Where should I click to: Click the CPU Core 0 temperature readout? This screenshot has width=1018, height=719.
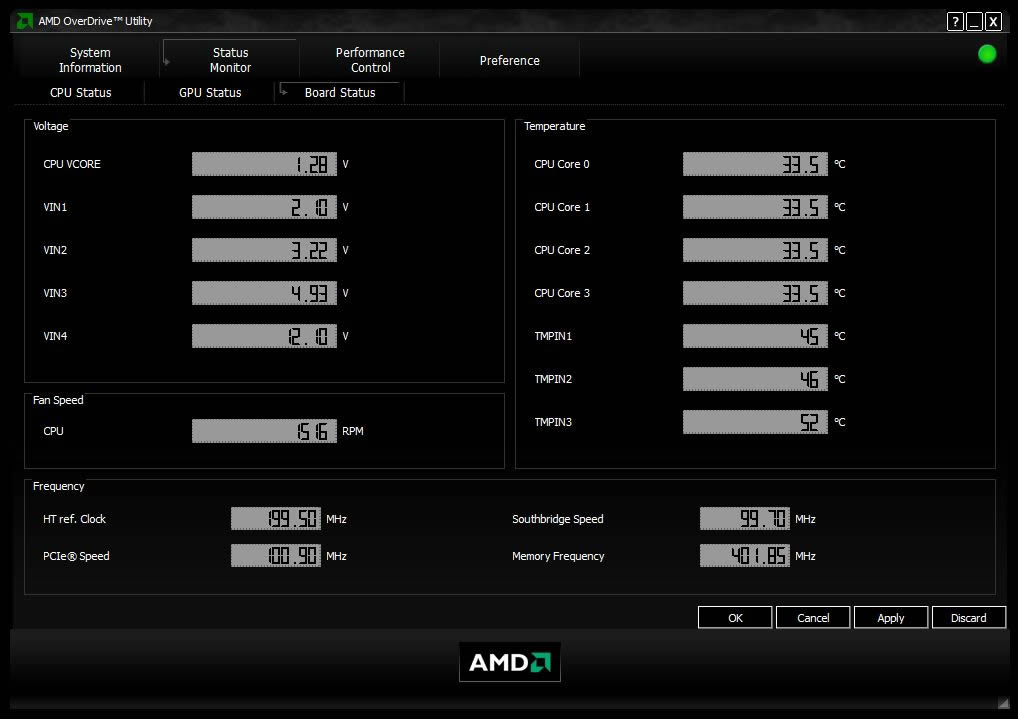755,164
